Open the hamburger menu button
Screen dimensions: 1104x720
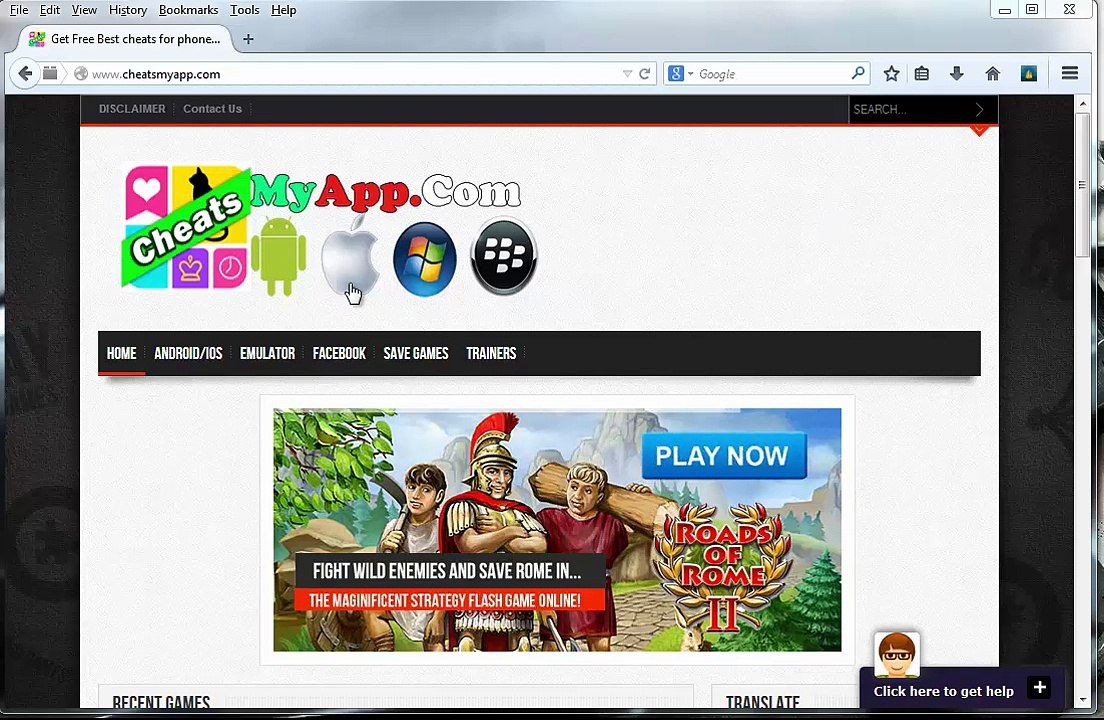(x=1070, y=73)
